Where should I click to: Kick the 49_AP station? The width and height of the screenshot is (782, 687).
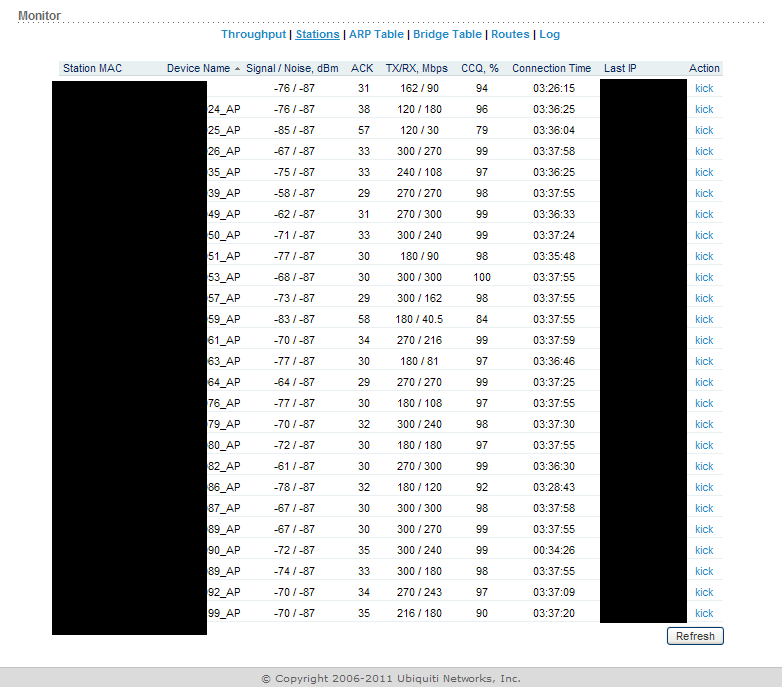(704, 214)
